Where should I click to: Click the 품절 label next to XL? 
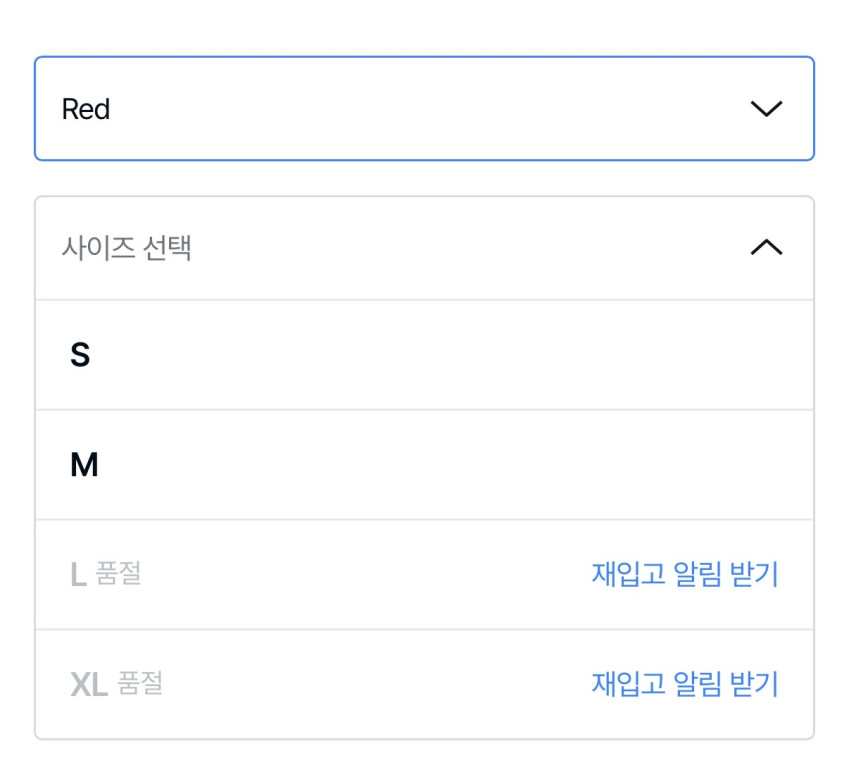pyautogui.click(x=140, y=685)
